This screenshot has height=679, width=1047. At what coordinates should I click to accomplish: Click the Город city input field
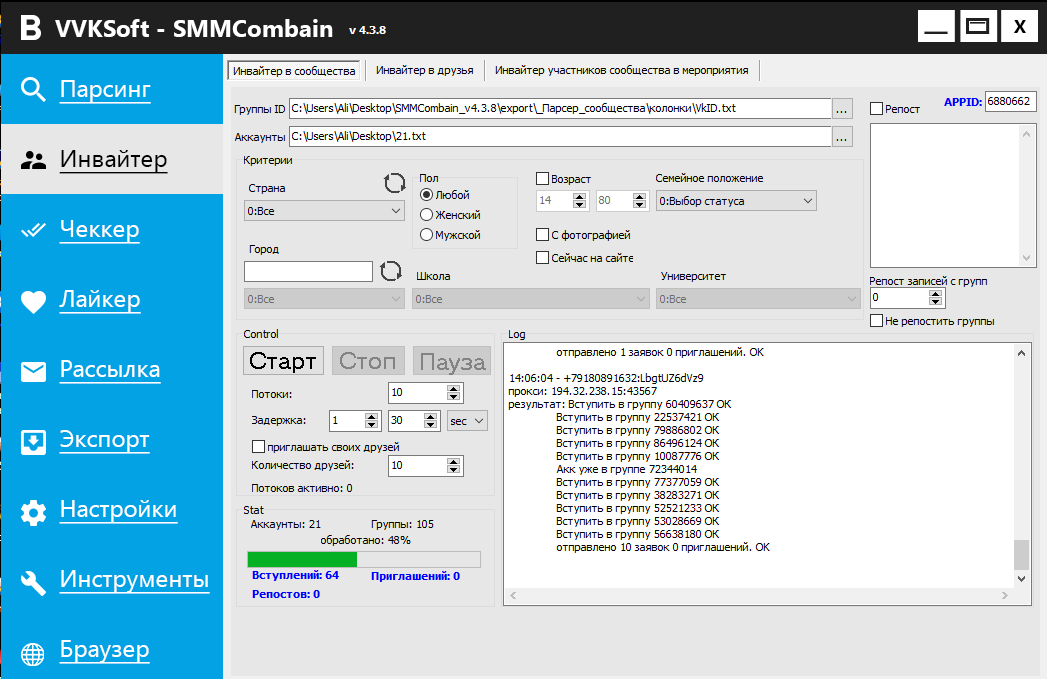coord(308,271)
